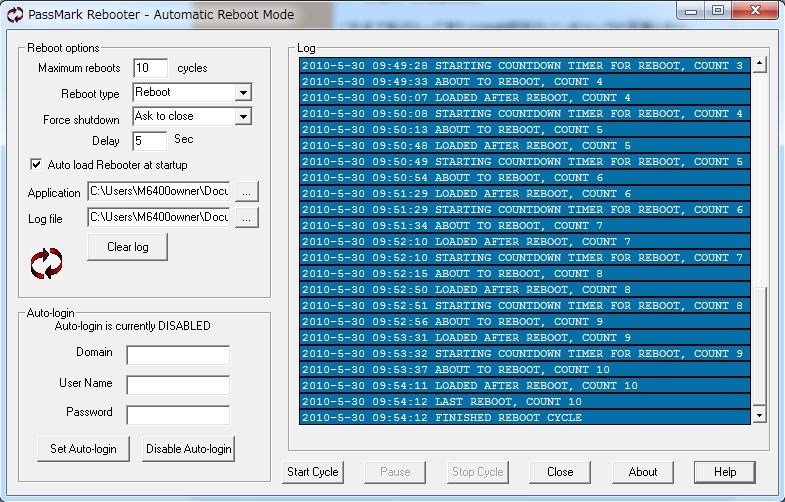
Task: Select log line 09:50:13 ABOUT TO REBOOT, COUNT 5
Action: (x=525, y=130)
